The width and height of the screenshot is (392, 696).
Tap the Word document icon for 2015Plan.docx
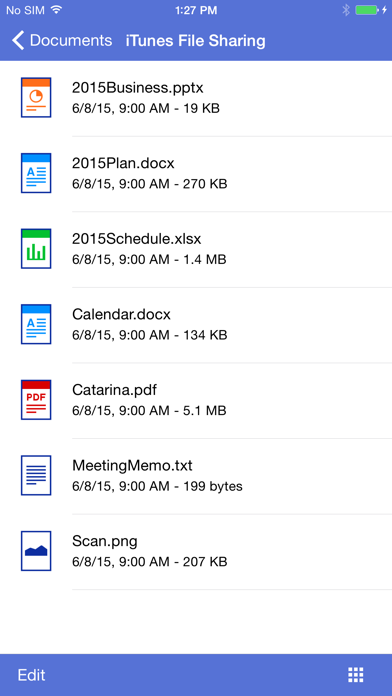tap(36, 173)
